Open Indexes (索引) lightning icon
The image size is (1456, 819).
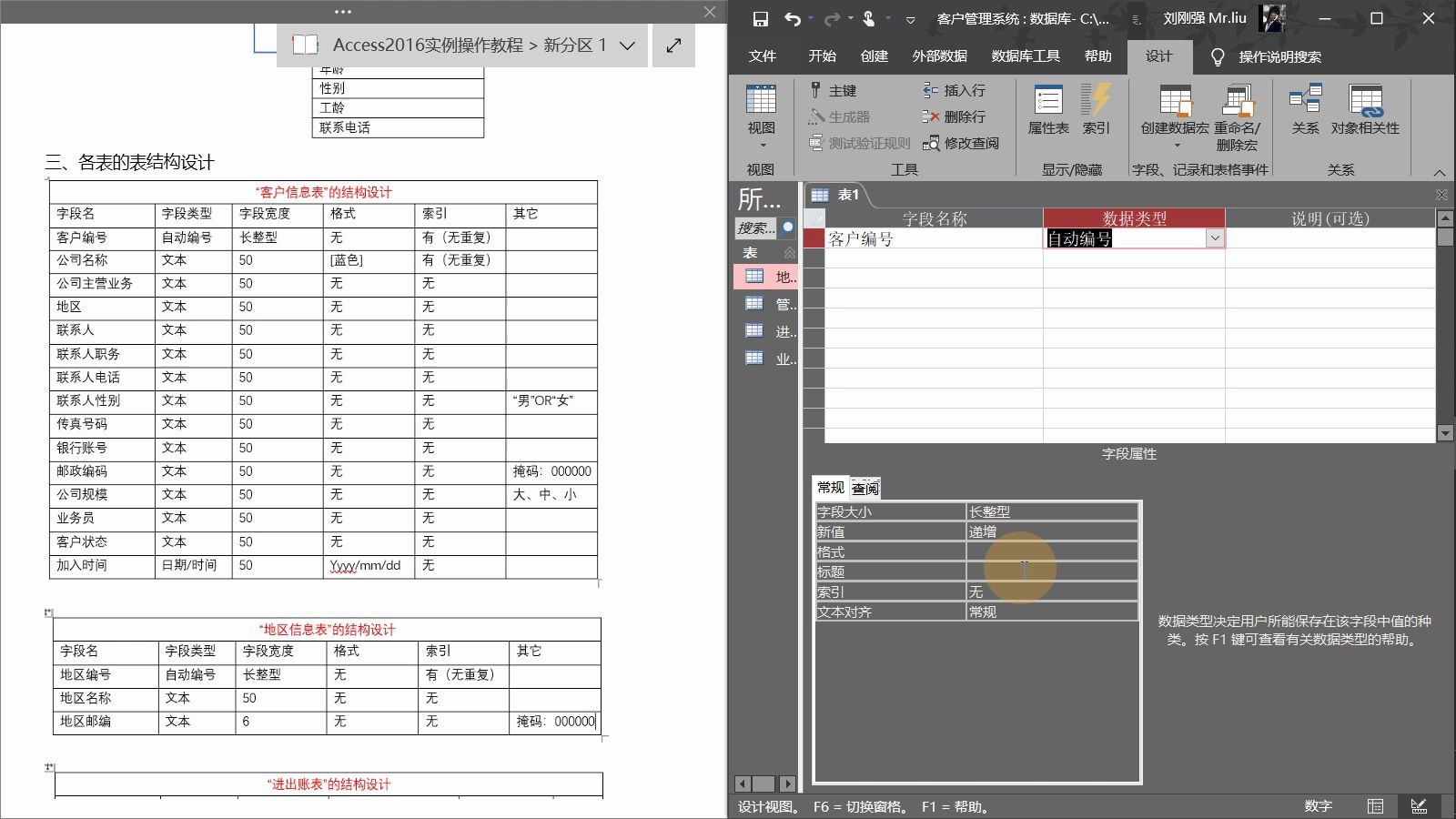pyautogui.click(x=1096, y=109)
